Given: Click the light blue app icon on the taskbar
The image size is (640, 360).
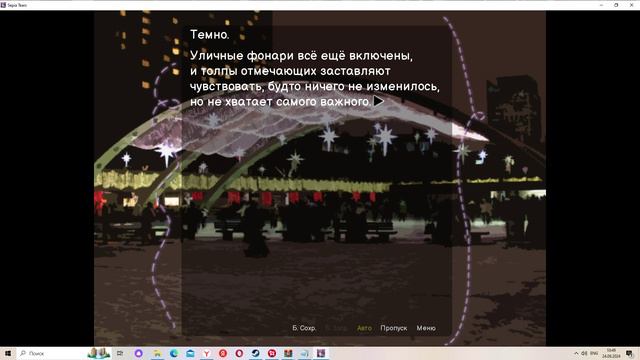Looking at the screenshot, I should [304, 353].
